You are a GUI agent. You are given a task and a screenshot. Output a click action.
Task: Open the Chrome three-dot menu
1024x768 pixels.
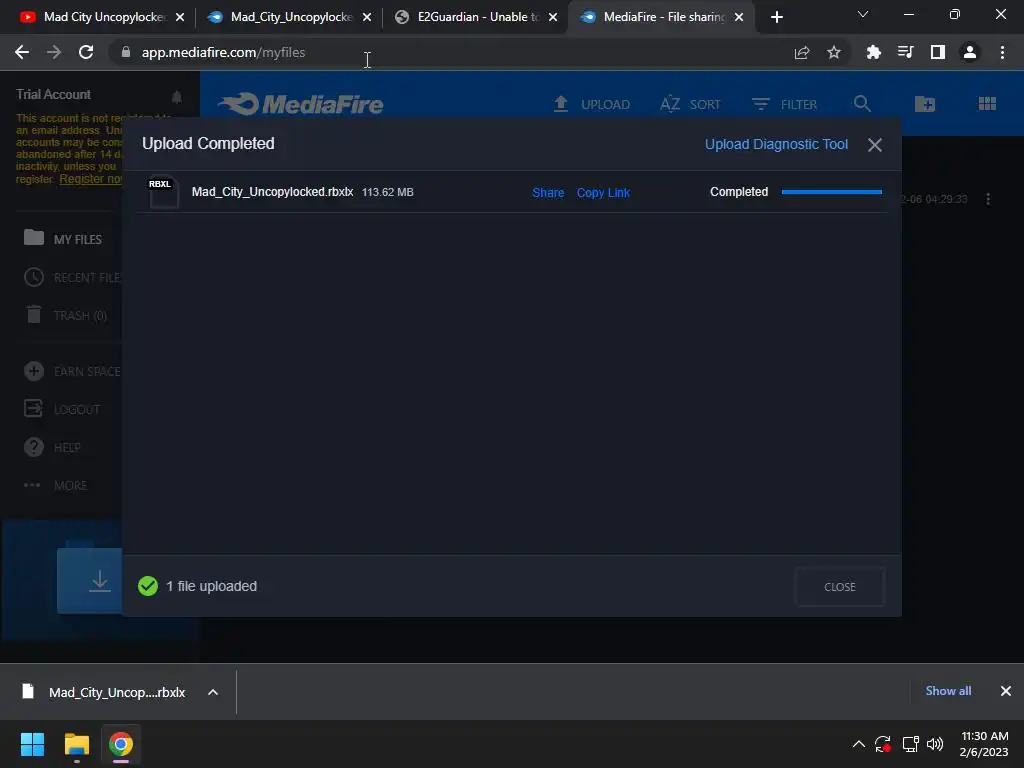point(1002,52)
